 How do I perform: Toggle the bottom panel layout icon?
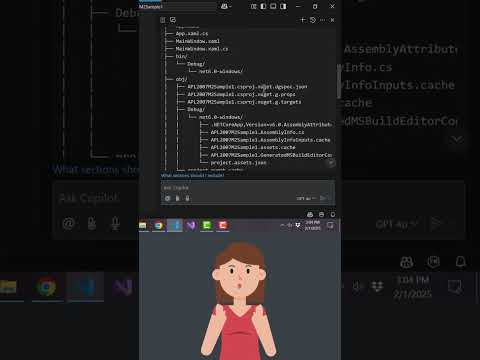pyautogui.click(x=273, y=6)
